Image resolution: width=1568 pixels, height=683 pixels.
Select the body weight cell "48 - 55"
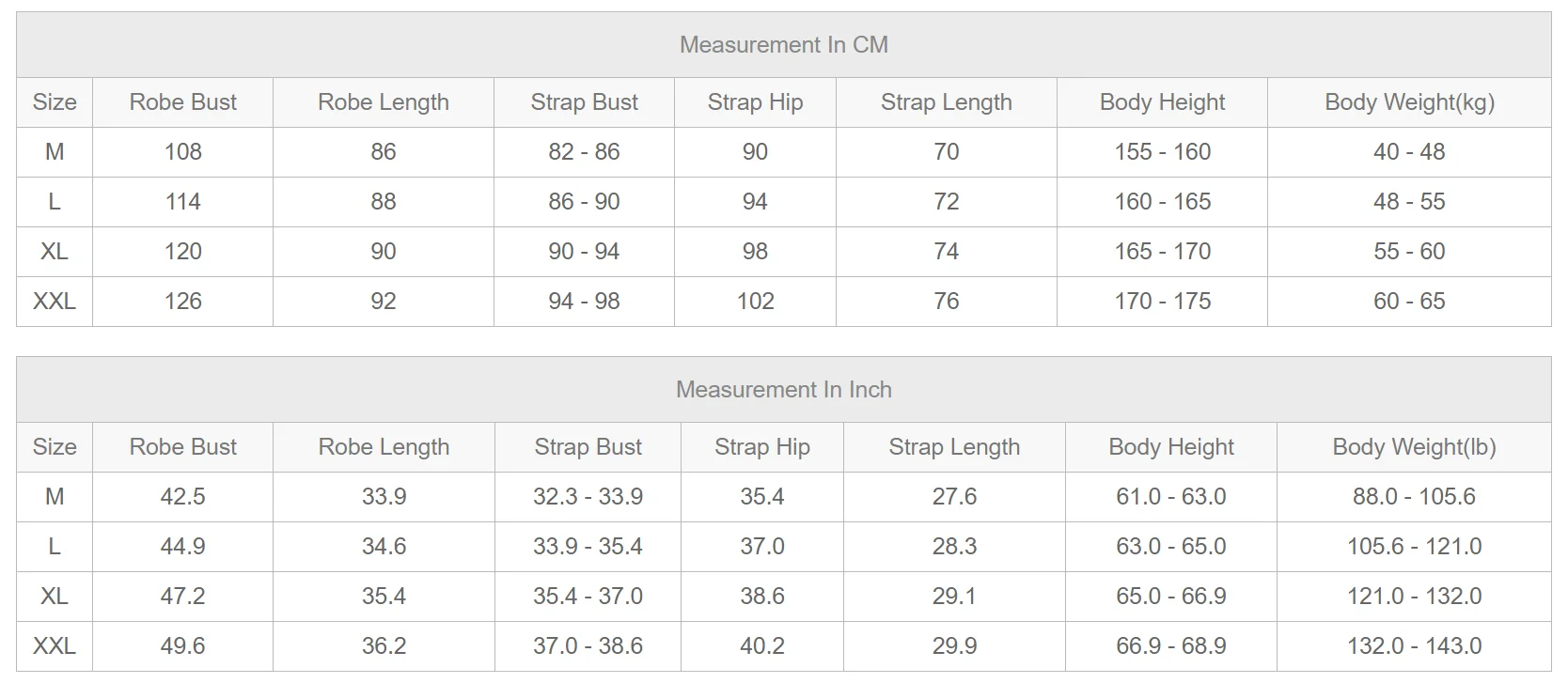pyautogui.click(x=1409, y=202)
